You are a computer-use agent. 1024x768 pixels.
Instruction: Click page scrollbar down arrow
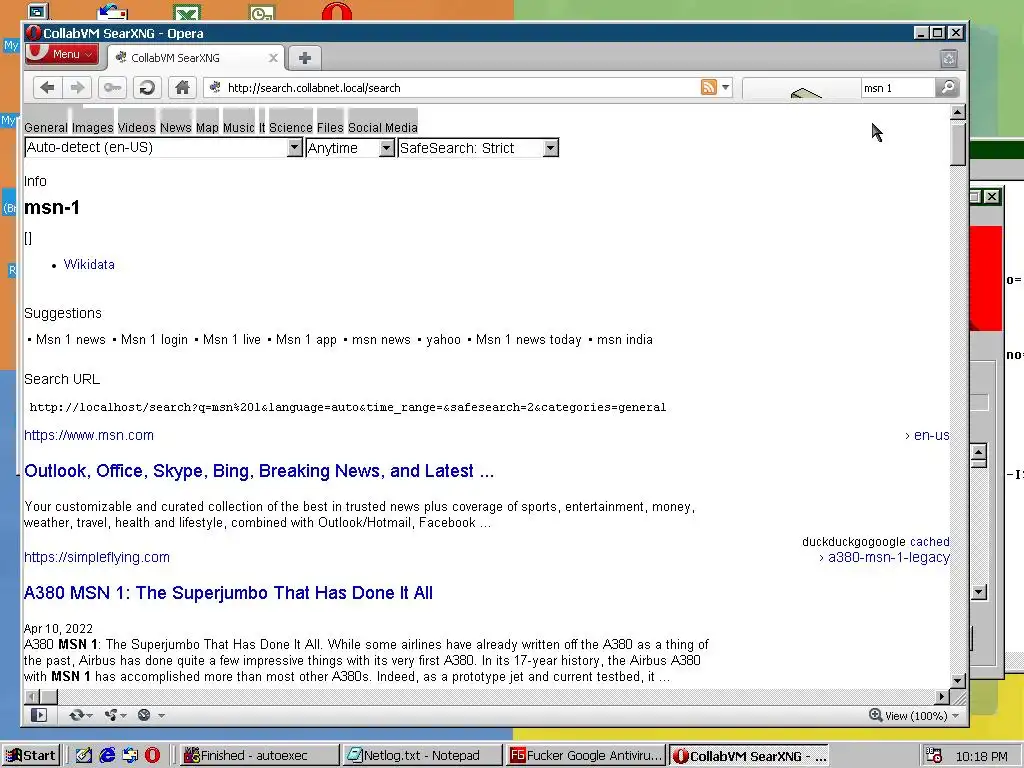click(957, 680)
